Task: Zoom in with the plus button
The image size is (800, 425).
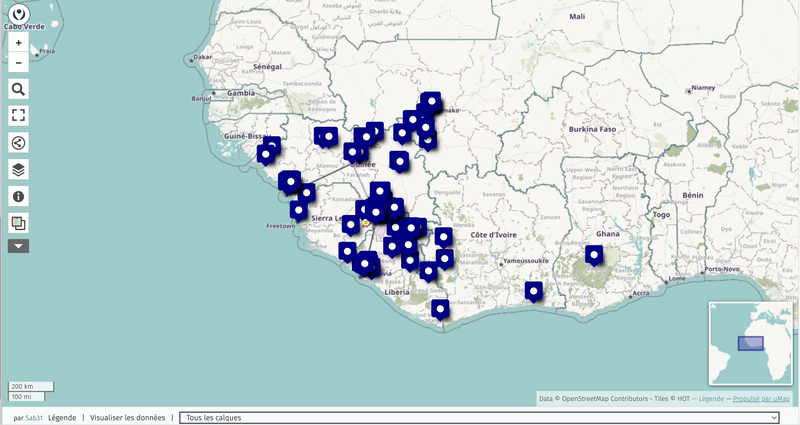Action: click(x=18, y=43)
